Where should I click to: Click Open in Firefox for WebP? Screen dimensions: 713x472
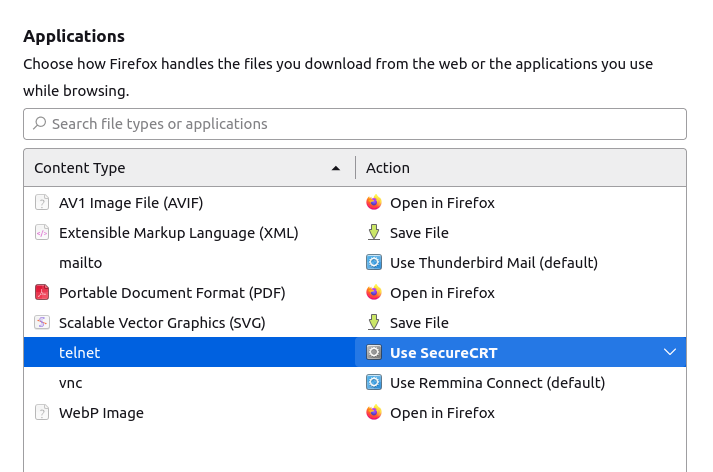pyautogui.click(x=442, y=413)
